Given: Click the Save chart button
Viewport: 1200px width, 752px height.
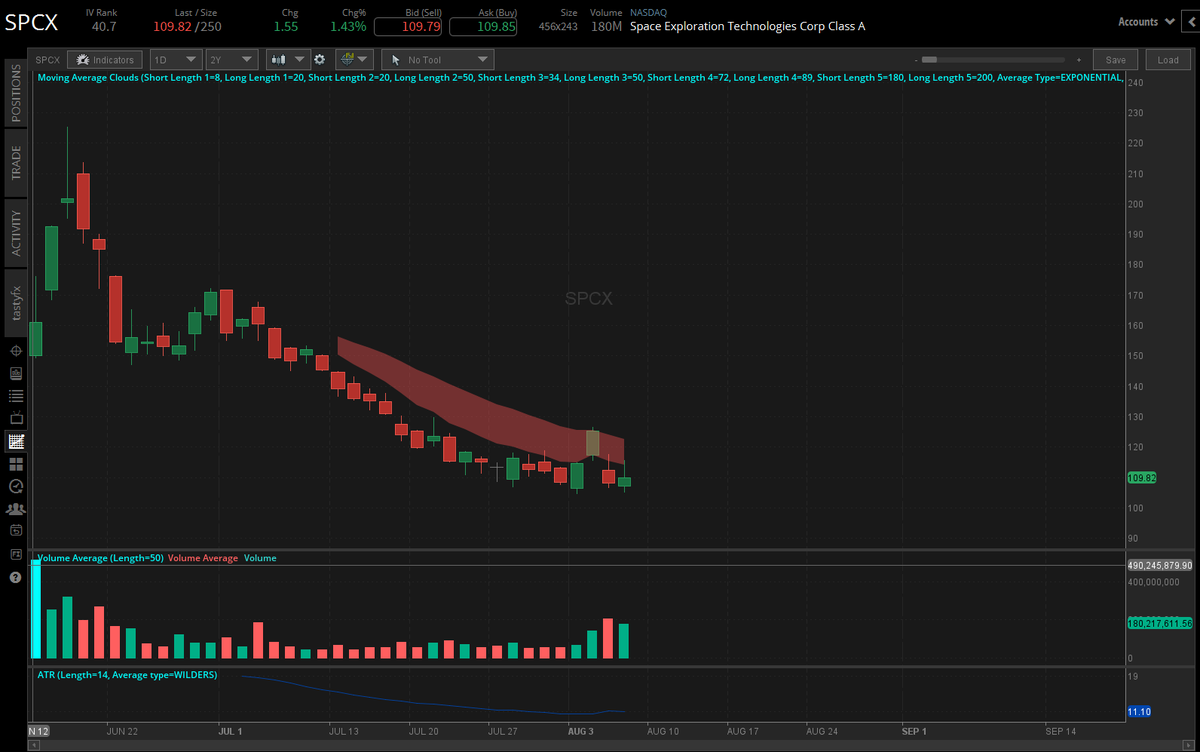Looking at the screenshot, I should pyautogui.click(x=1115, y=60).
